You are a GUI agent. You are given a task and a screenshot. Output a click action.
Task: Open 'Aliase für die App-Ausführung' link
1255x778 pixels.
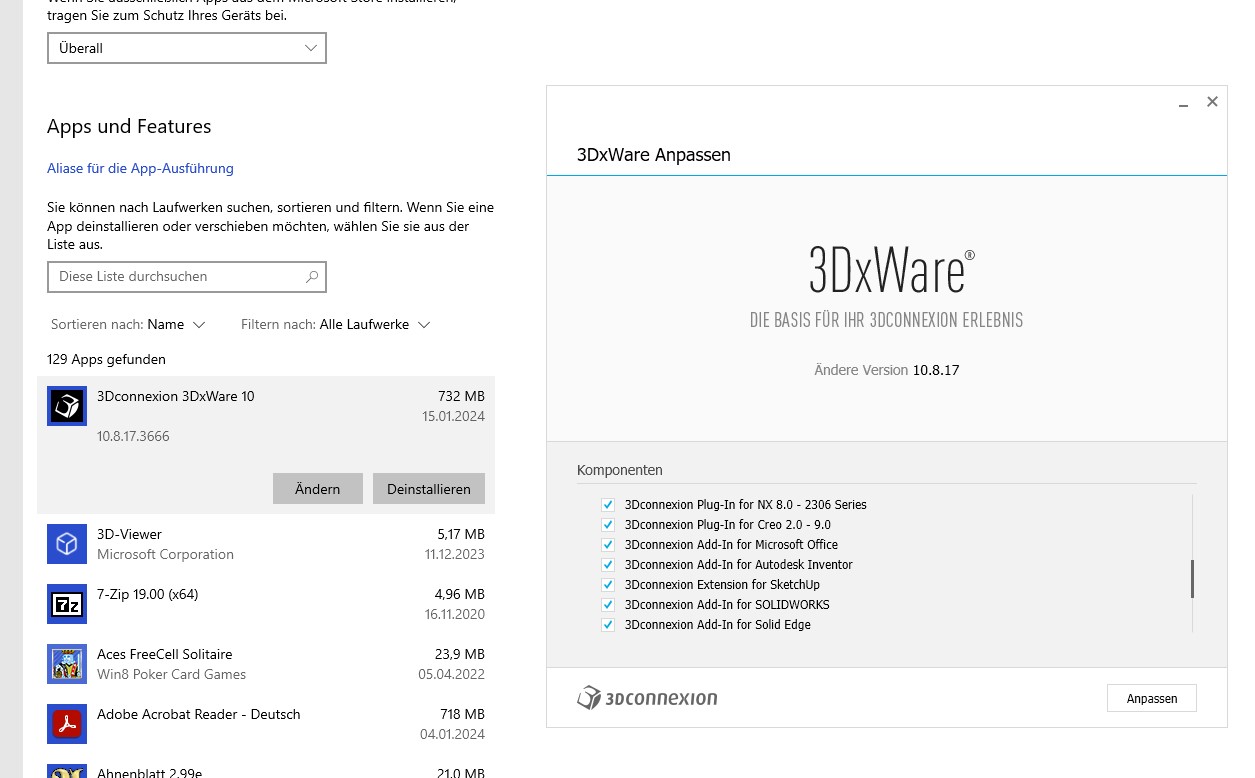pyautogui.click(x=140, y=168)
